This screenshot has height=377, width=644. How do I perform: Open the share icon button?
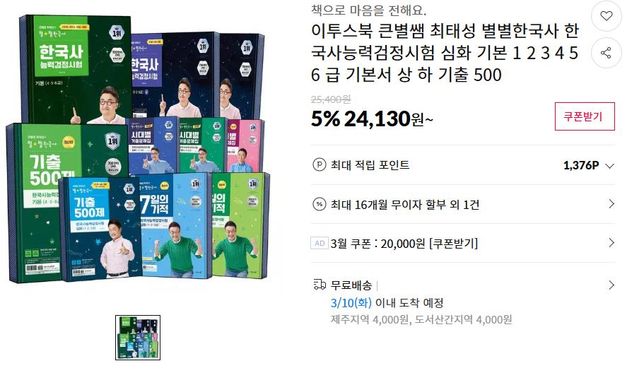(606, 53)
